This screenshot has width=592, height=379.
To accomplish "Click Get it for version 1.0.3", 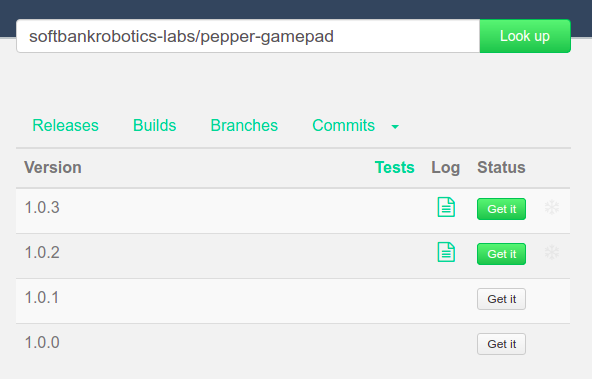I will pyautogui.click(x=501, y=209).
